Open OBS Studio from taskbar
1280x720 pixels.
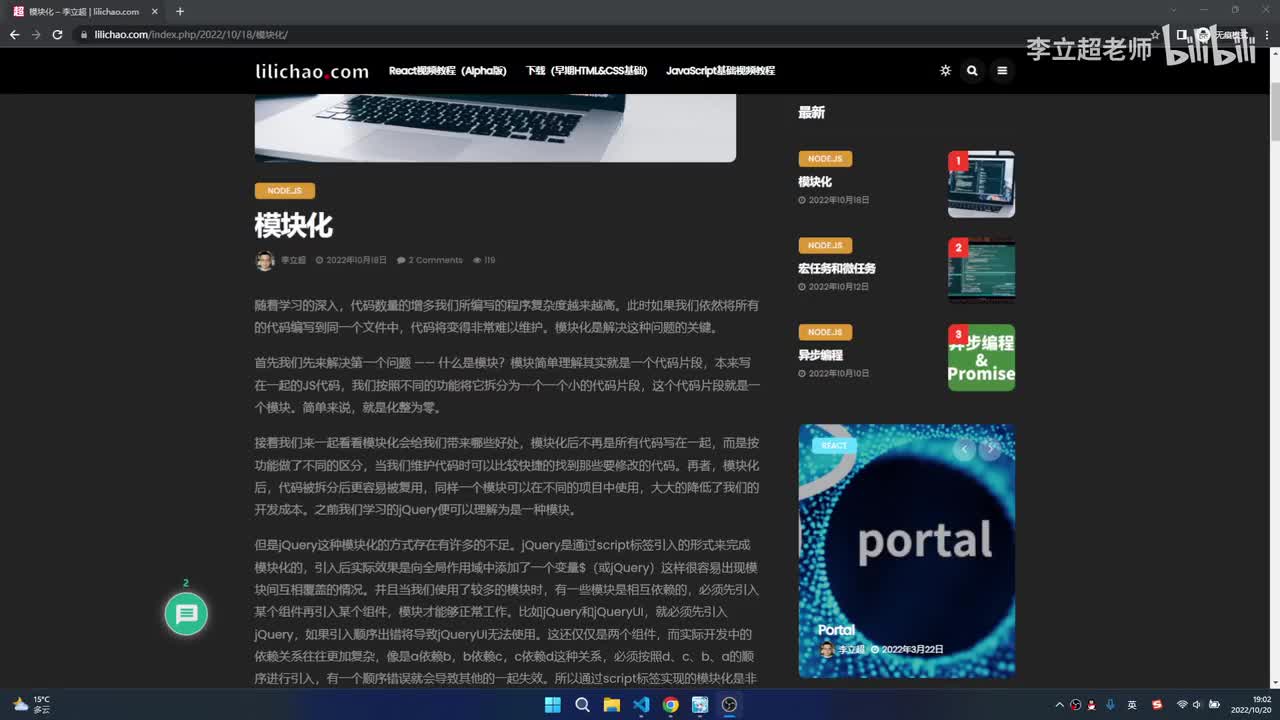(729, 705)
